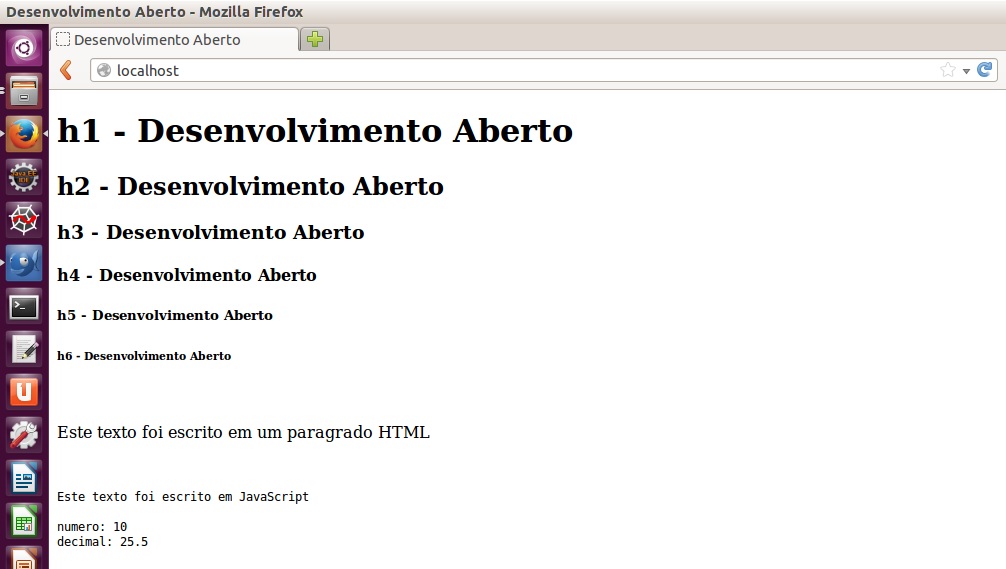Viewport: 1006px width, 569px height.
Task: Launch the blue fish launcher icon
Action: [x=24, y=263]
